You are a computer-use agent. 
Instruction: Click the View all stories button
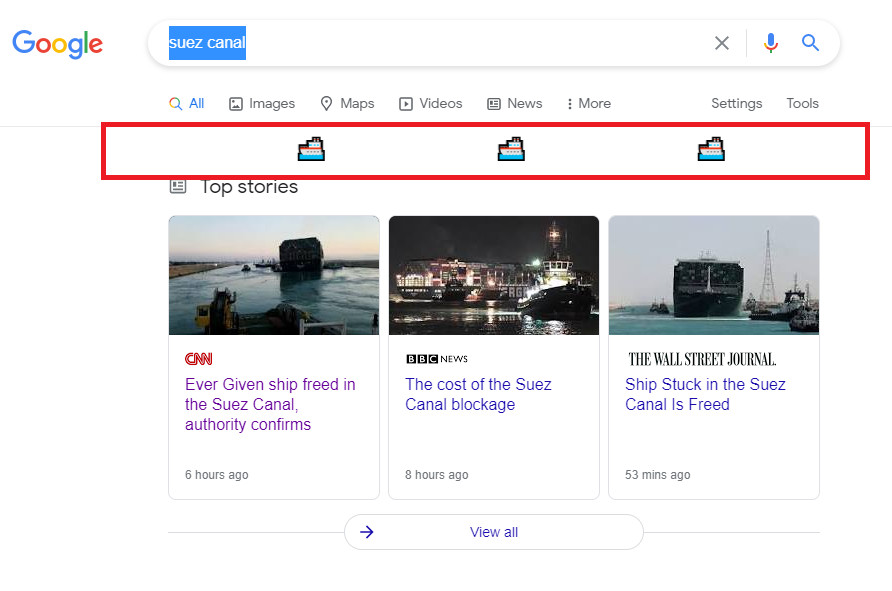click(x=494, y=532)
